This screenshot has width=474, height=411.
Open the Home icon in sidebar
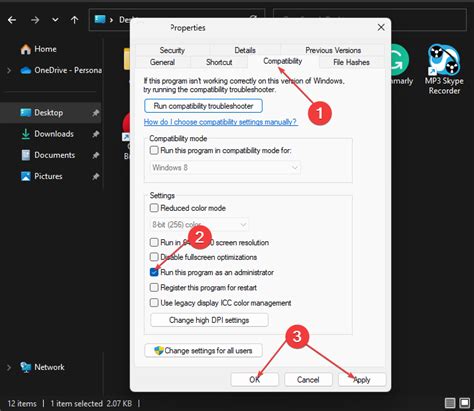(26, 49)
